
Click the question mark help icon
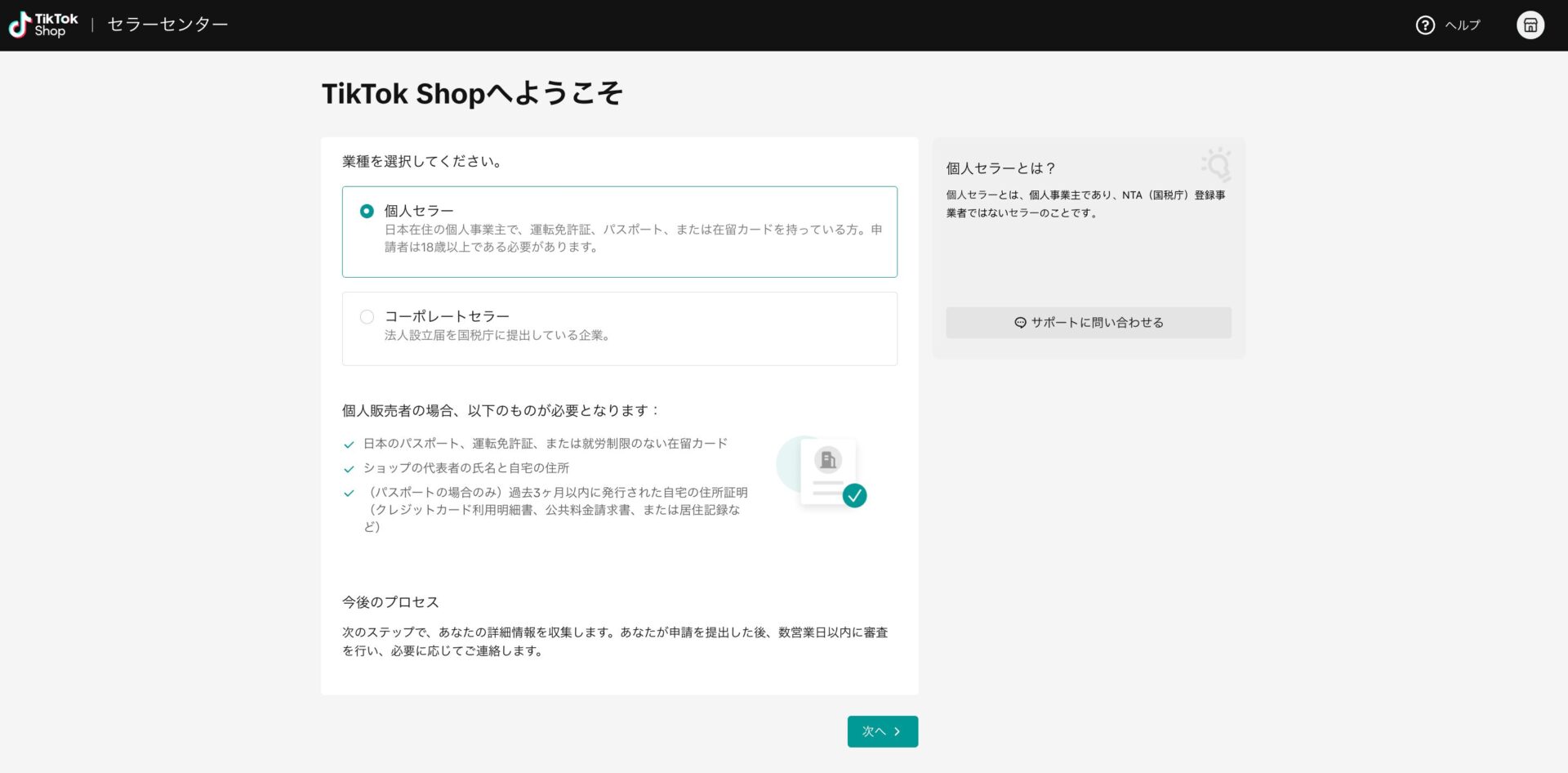click(1424, 25)
